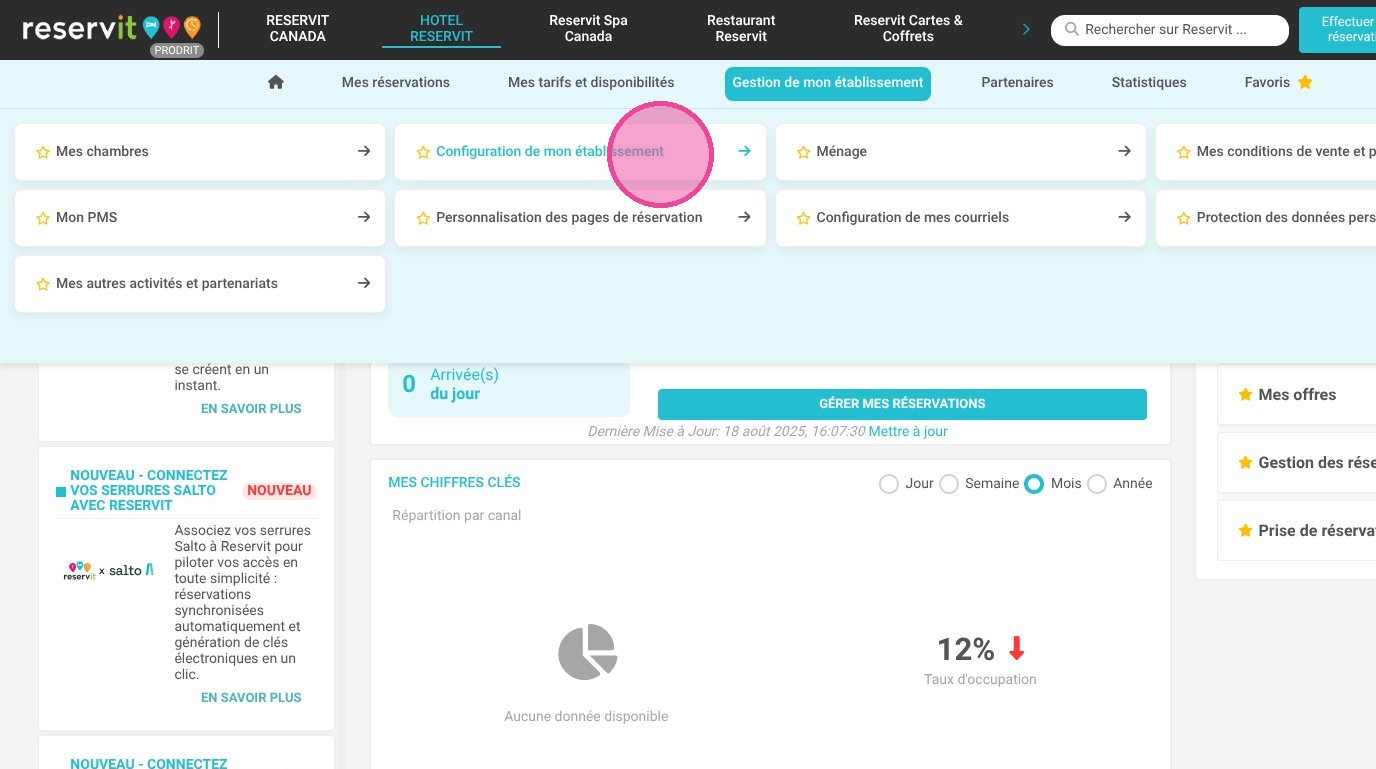Click the Favoris star icon
This screenshot has height=769, width=1376.
[1305, 82]
